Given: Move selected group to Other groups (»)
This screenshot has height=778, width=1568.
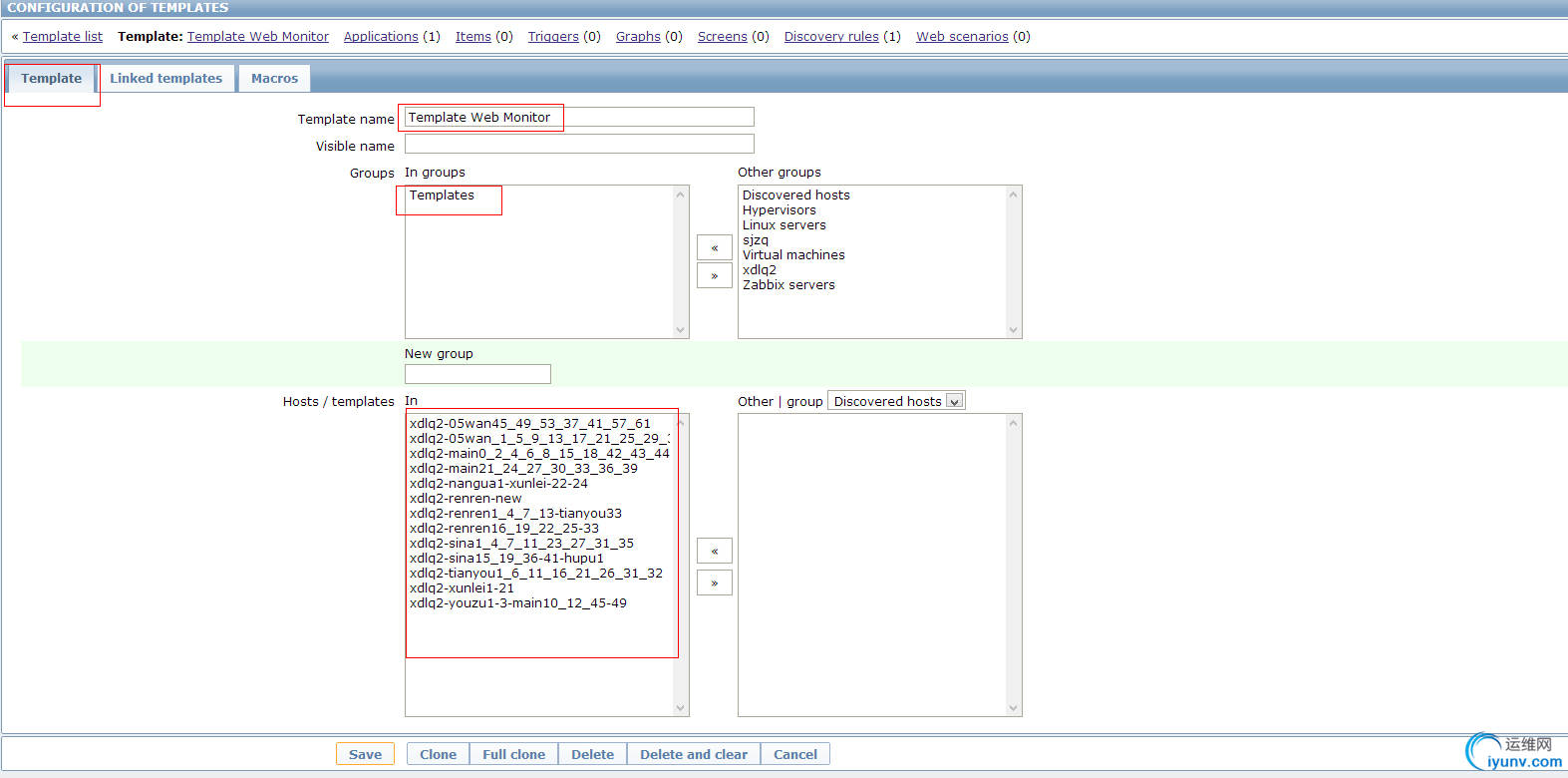Looking at the screenshot, I should point(715,275).
